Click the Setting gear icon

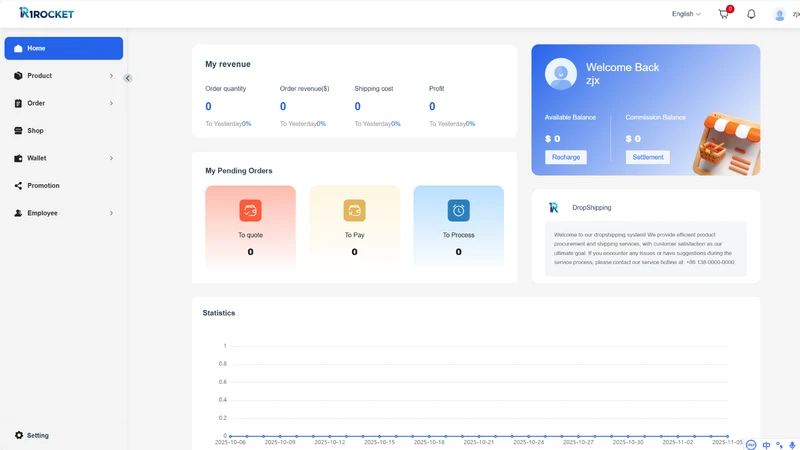click(19, 435)
